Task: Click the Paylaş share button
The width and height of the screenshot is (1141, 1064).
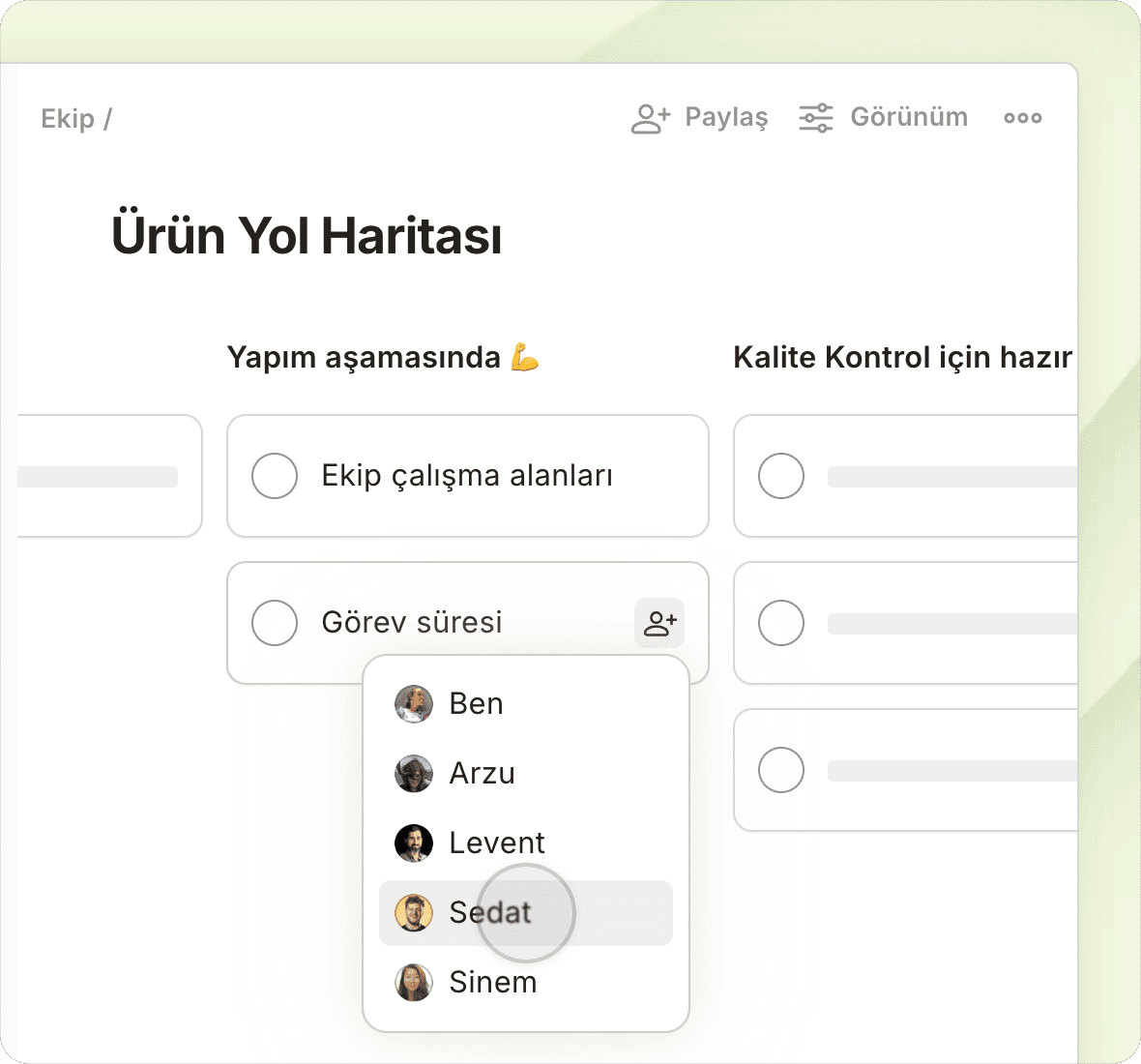Action: point(725,118)
